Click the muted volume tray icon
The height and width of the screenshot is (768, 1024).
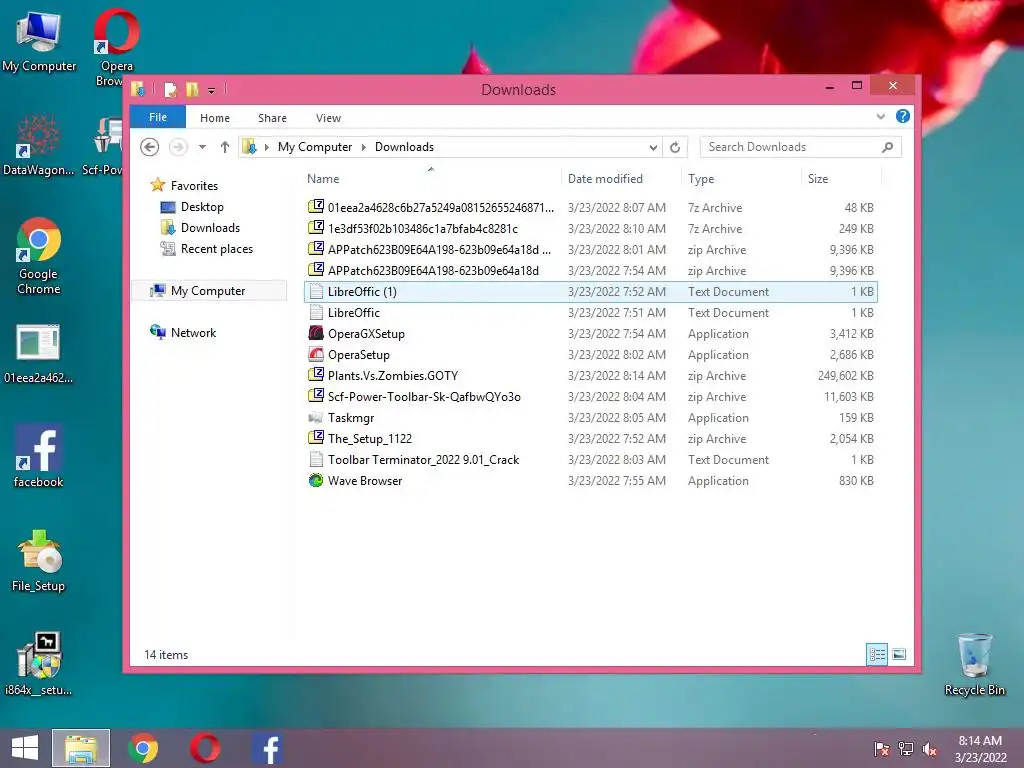click(x=929, y=749)
